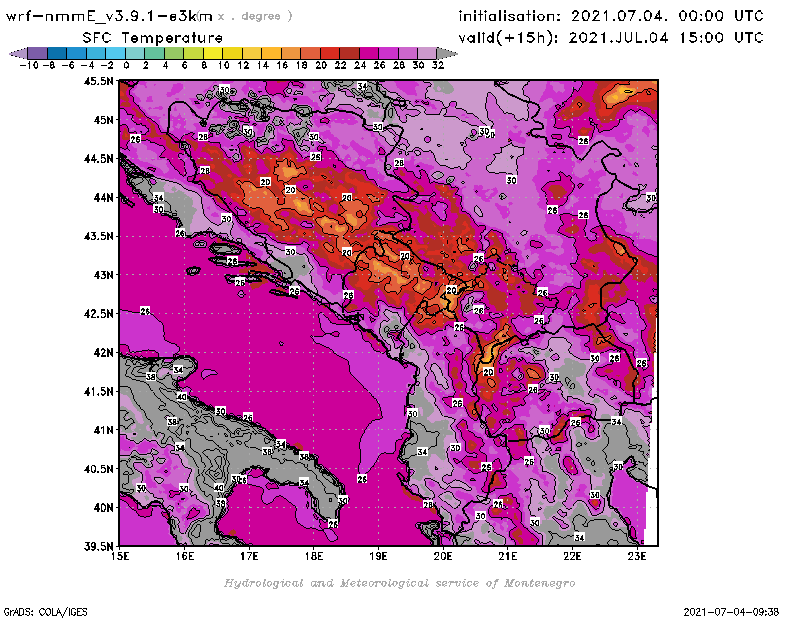Click the 'Hydrological and Meteorological service of Montenegro' caption
Image resolution: width=800 pixels, height=618 pixels.
[x=399, y=583]
